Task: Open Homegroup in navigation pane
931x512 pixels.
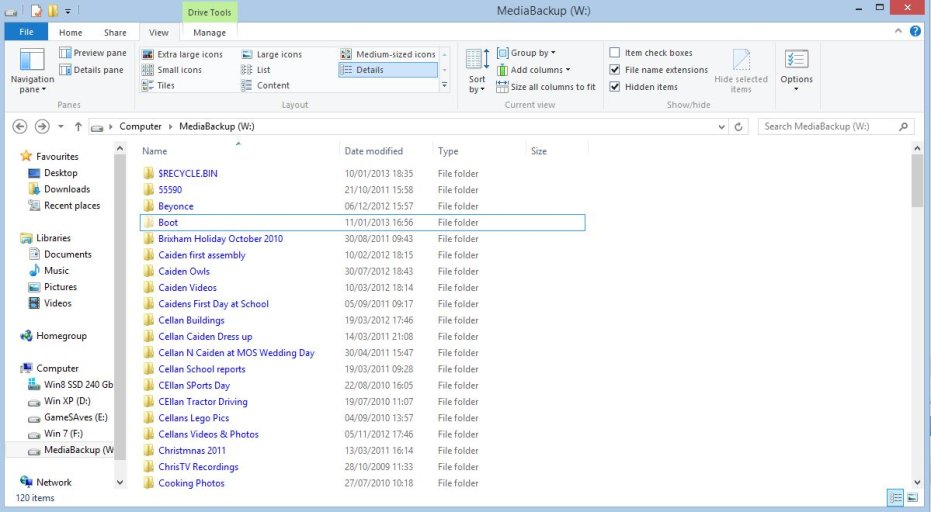Action: pos(54,336)
